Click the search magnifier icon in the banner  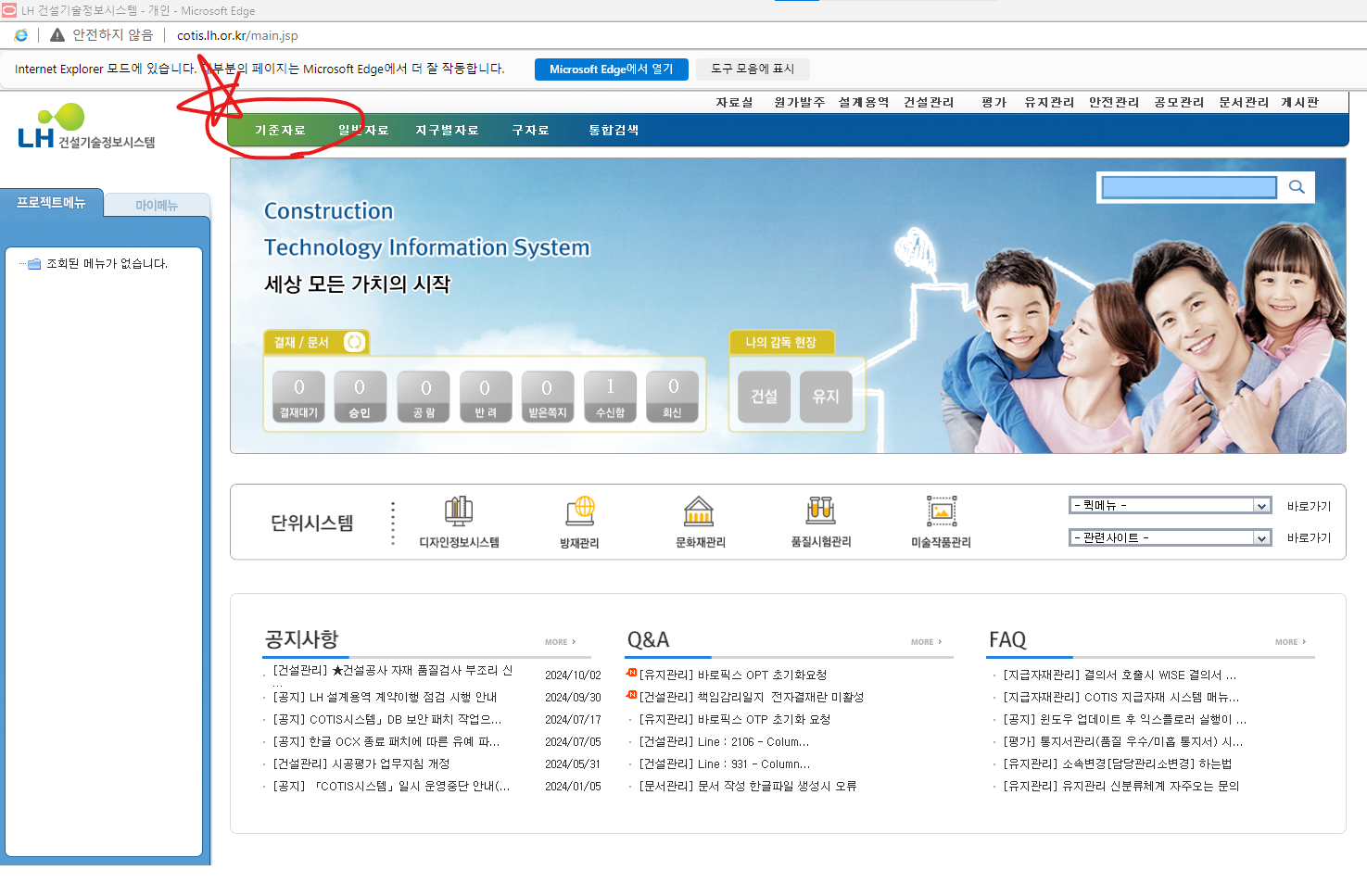pos(1297,186)
